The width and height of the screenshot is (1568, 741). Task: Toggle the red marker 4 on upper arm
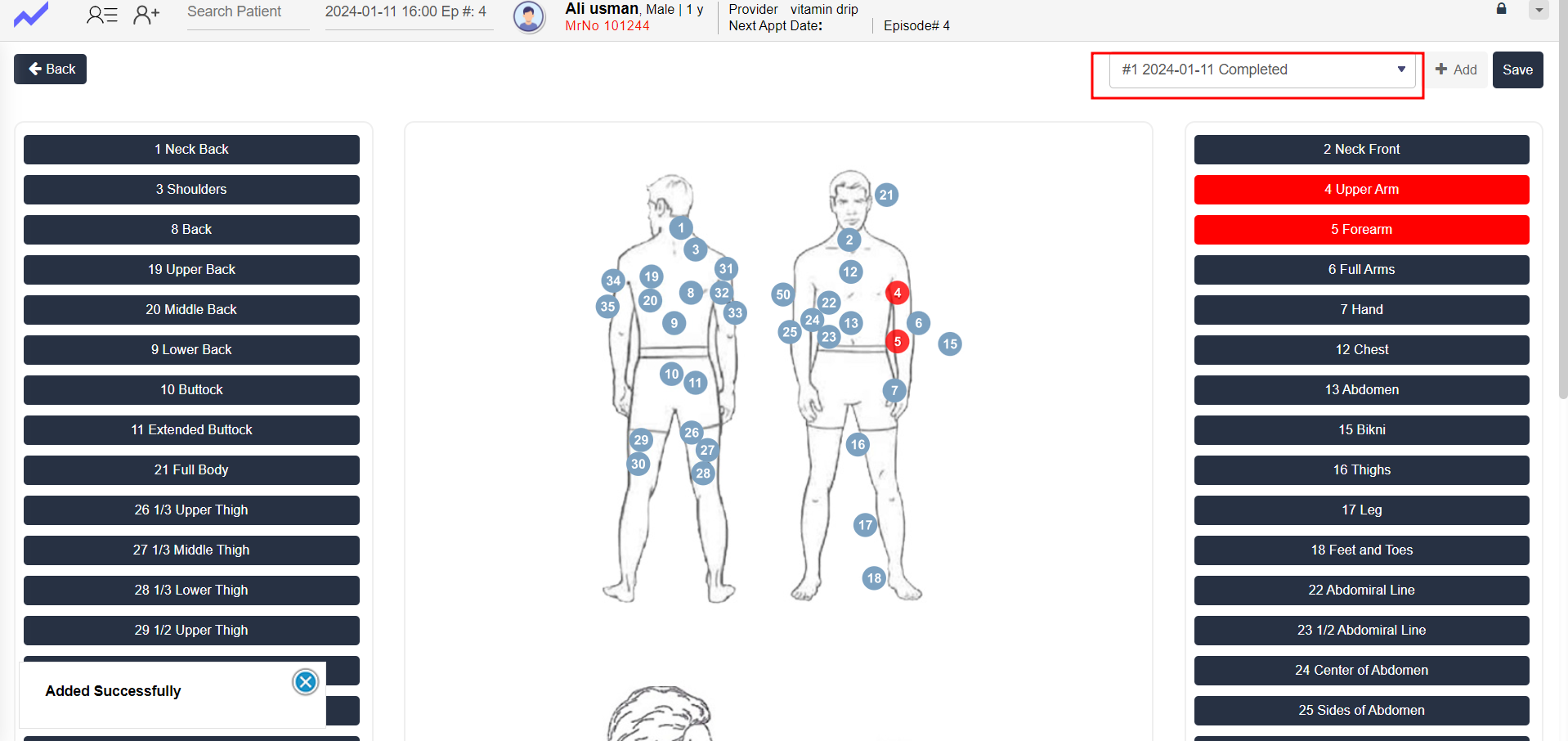[x=897, y=293]
